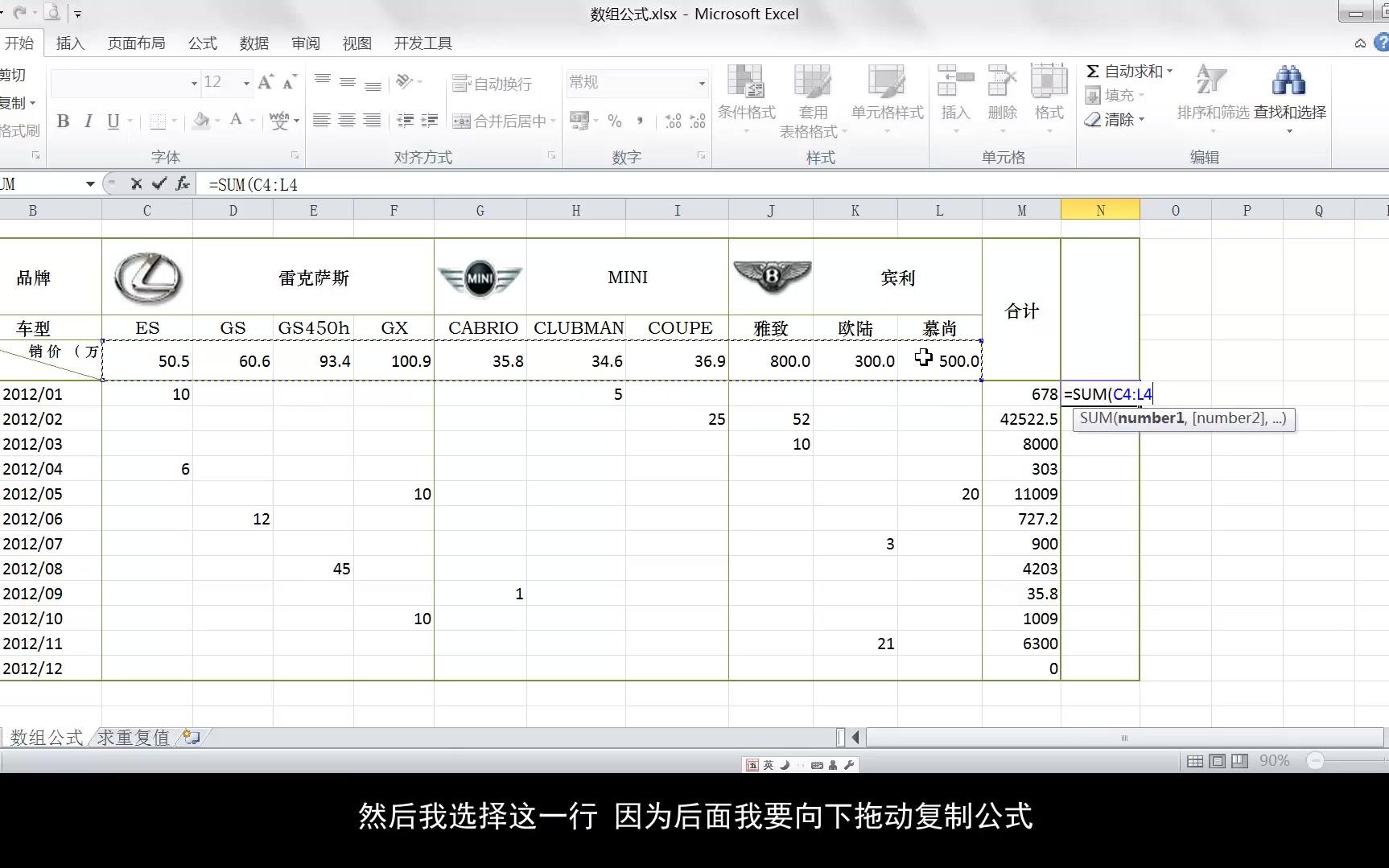
Task: Confirm formula with the checkmark button
Action: [159, 184]
